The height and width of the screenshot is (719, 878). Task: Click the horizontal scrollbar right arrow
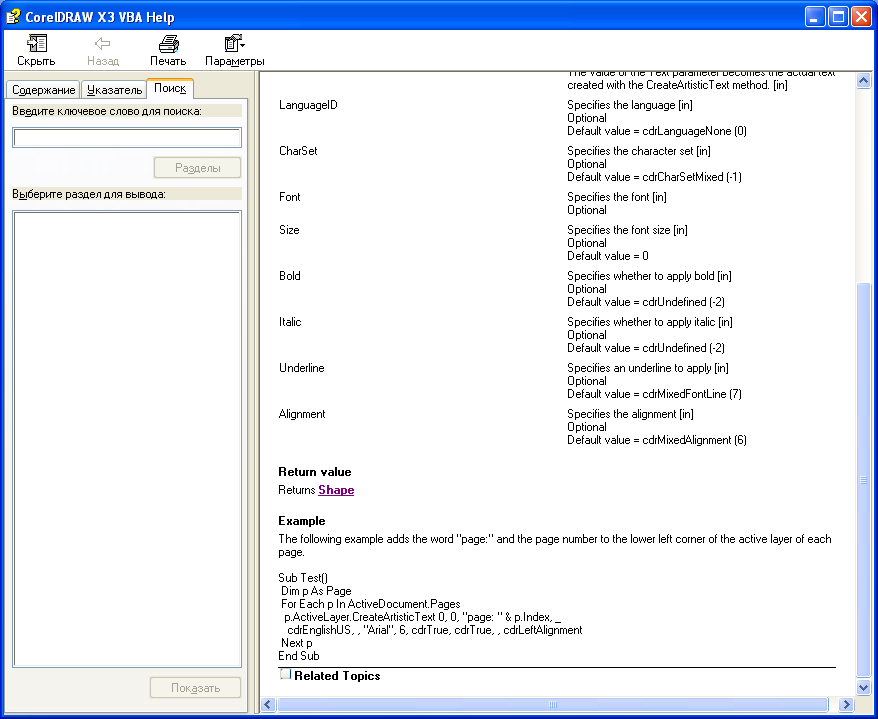(x=846, y=704)
